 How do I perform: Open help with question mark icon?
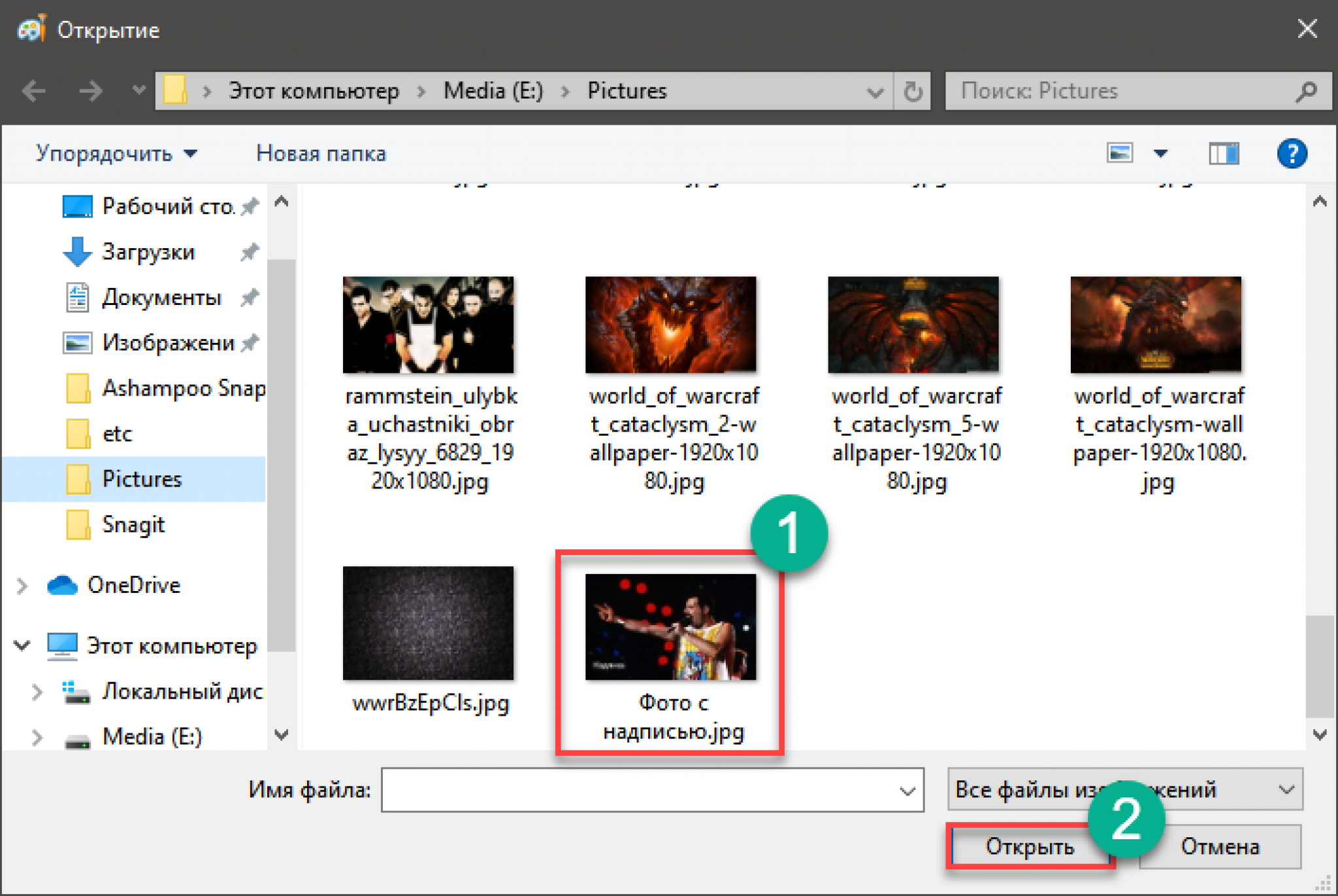[x=1292, y=154]
